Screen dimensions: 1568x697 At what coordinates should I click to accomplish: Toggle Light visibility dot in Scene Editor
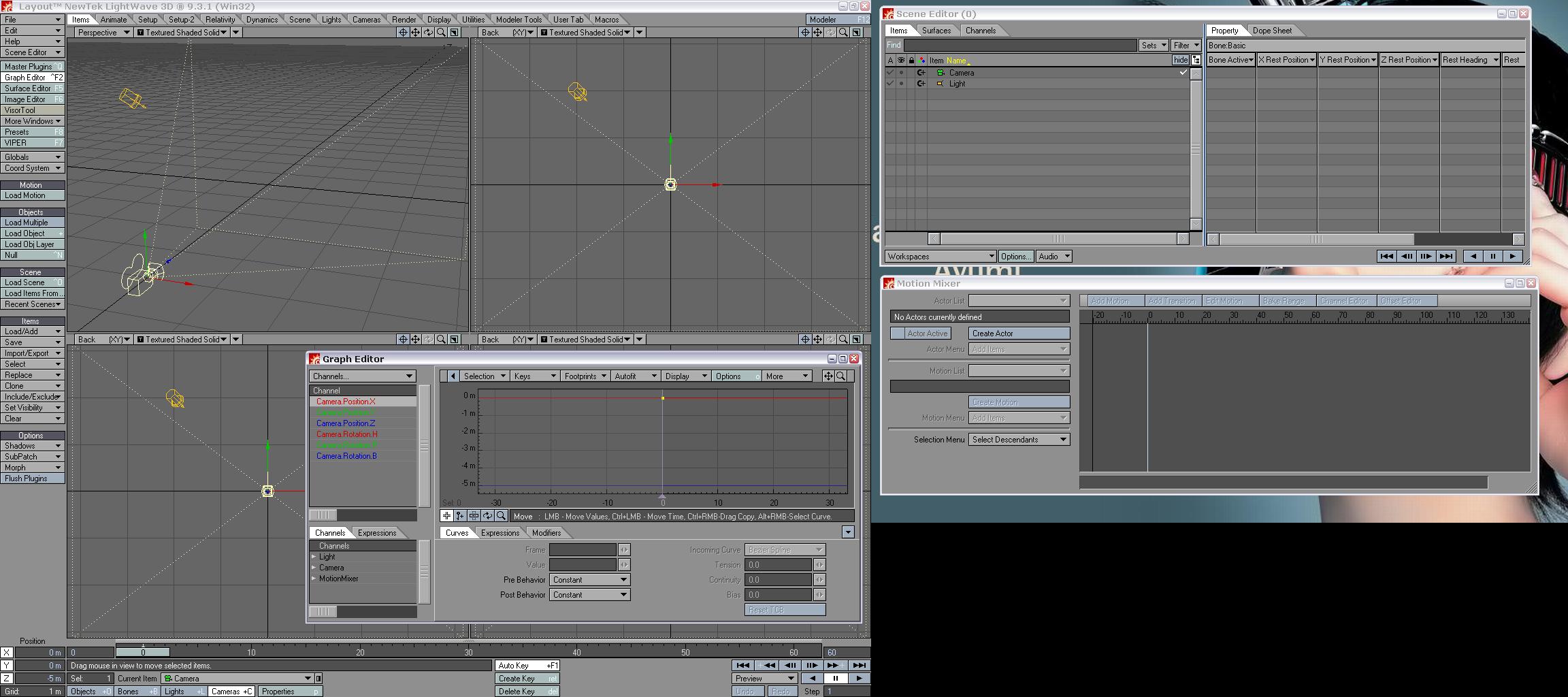901,84
